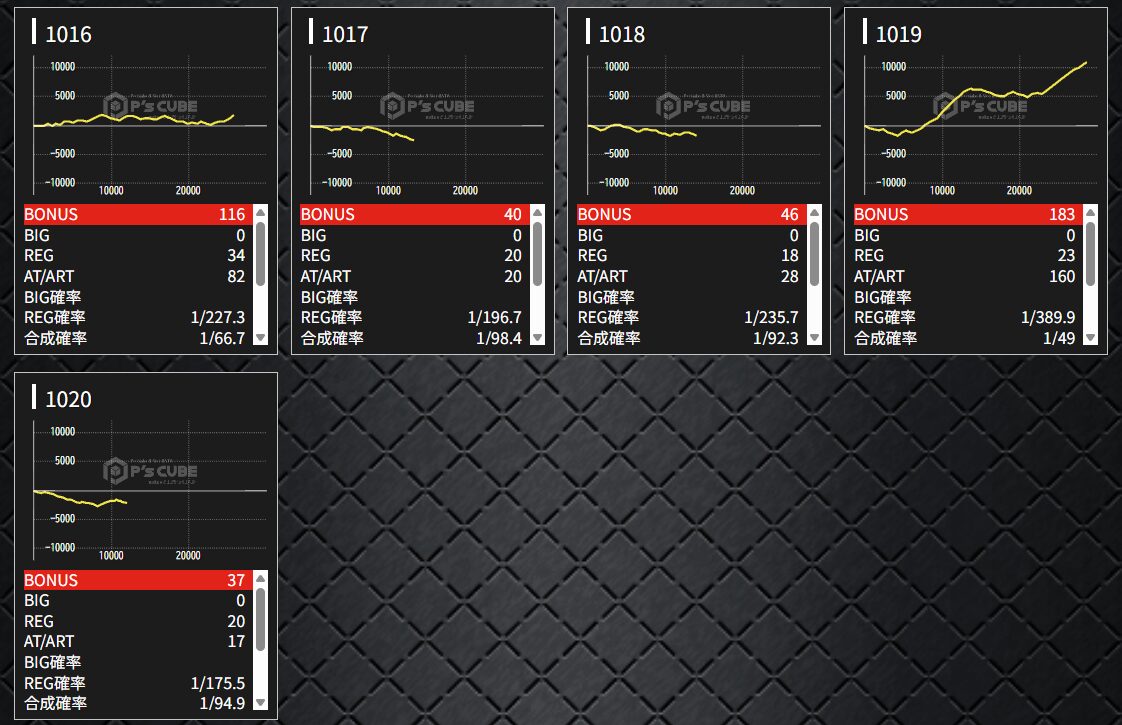The height and width of the screenshot is (725, 1122).
Task: Click the scroll up arrow in machine 1020 stats
Action: tap(261, 579)
